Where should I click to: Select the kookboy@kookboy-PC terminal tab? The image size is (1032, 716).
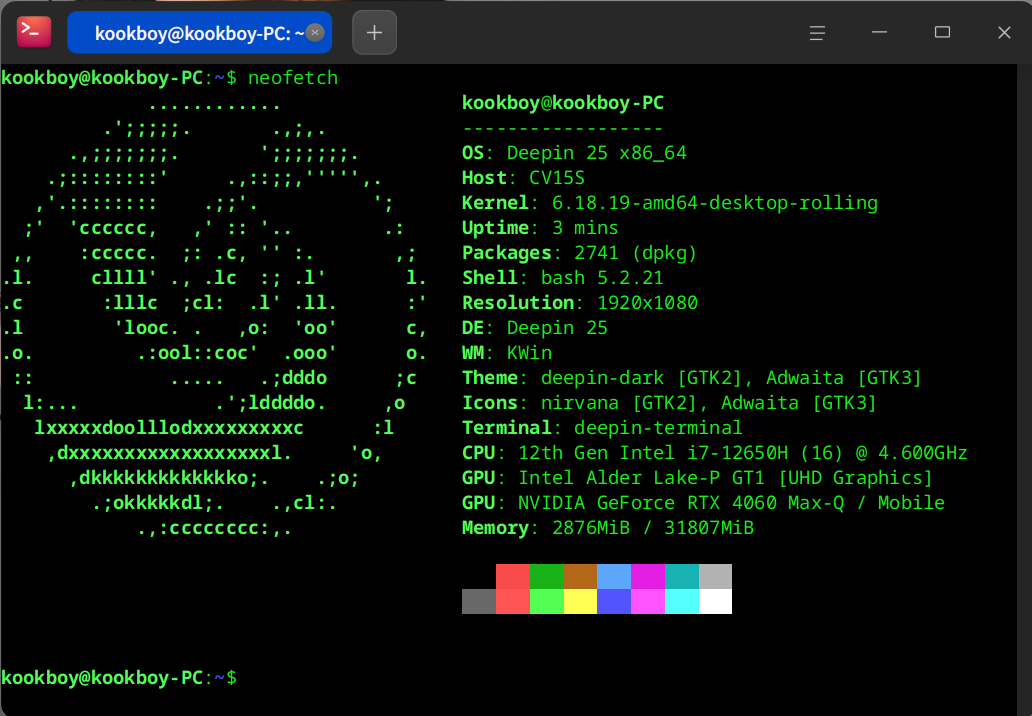[190, 33]
